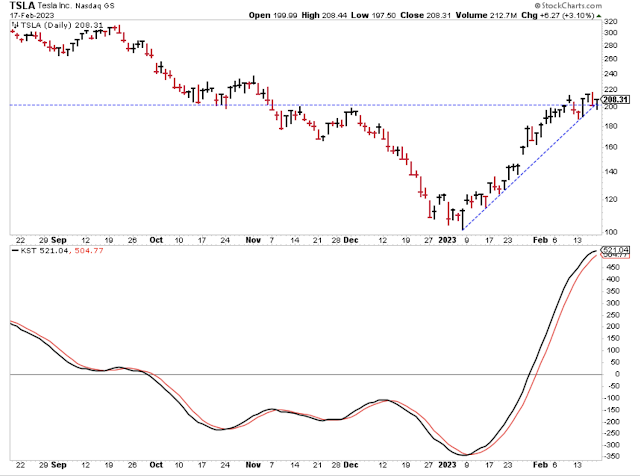
Task: Click the 160 price axis label
Action: pos(611,147)
